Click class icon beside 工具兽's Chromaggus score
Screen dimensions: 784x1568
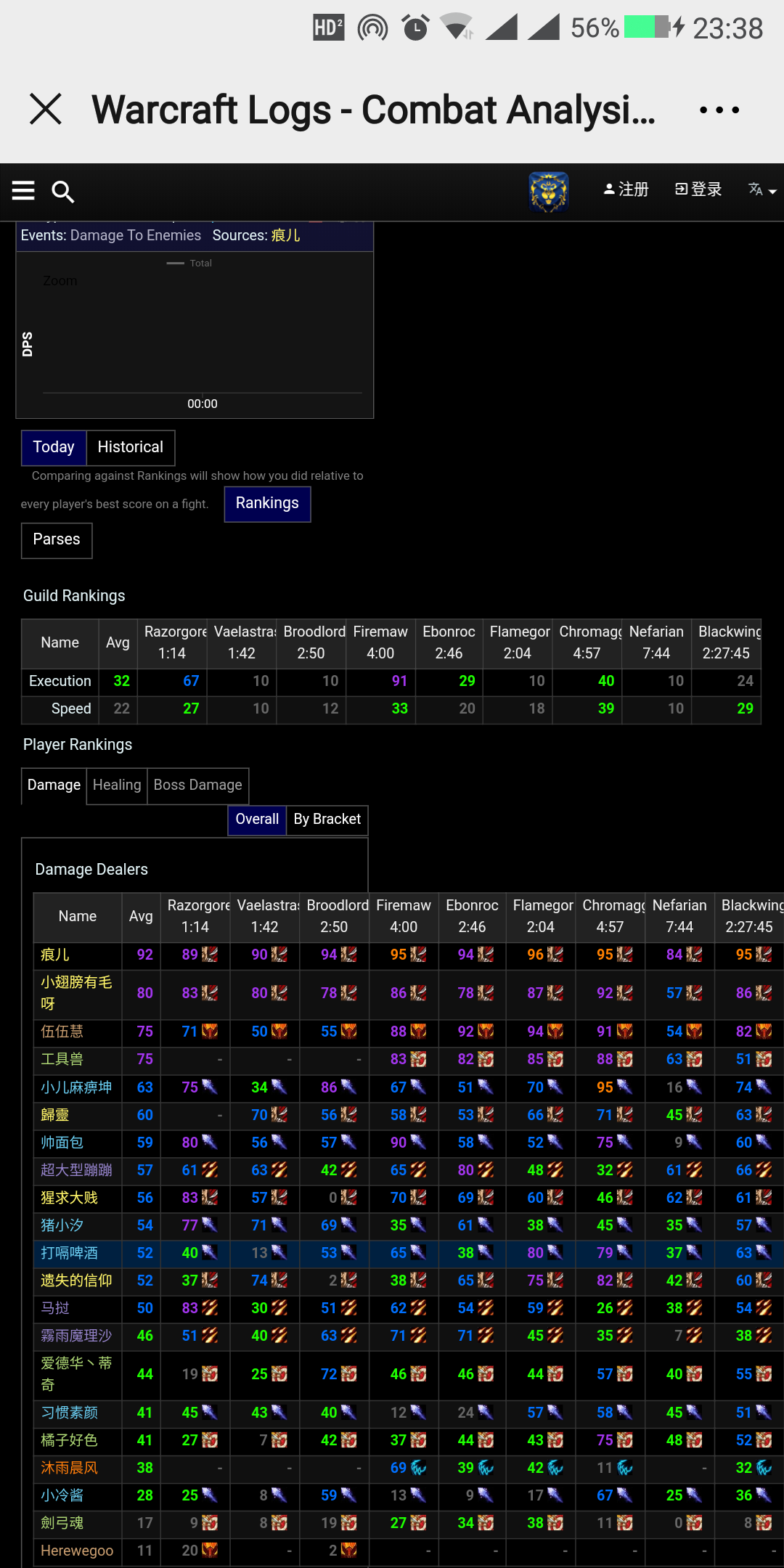point(624,1059)
